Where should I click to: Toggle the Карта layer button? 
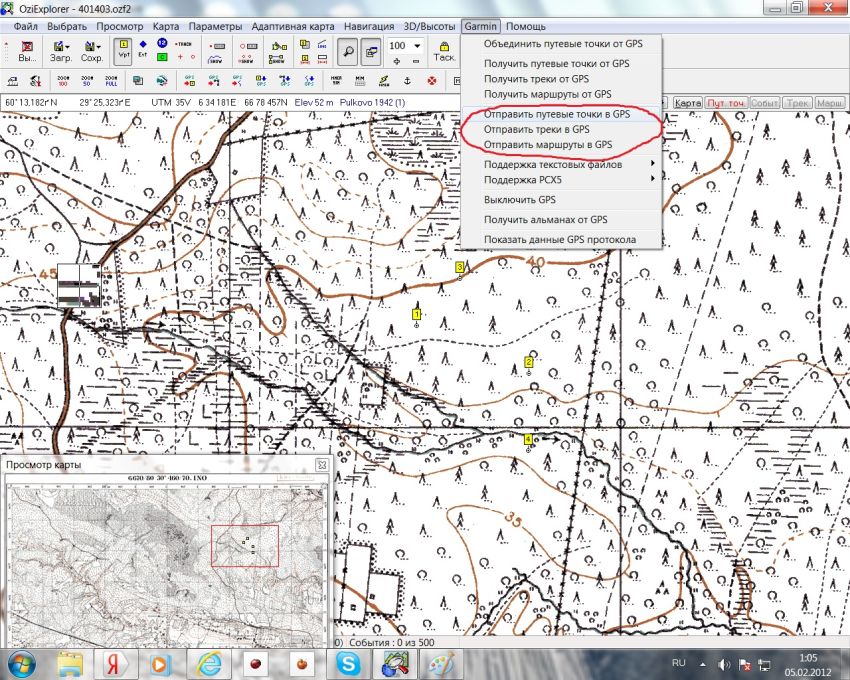click(x=687, y=103)
